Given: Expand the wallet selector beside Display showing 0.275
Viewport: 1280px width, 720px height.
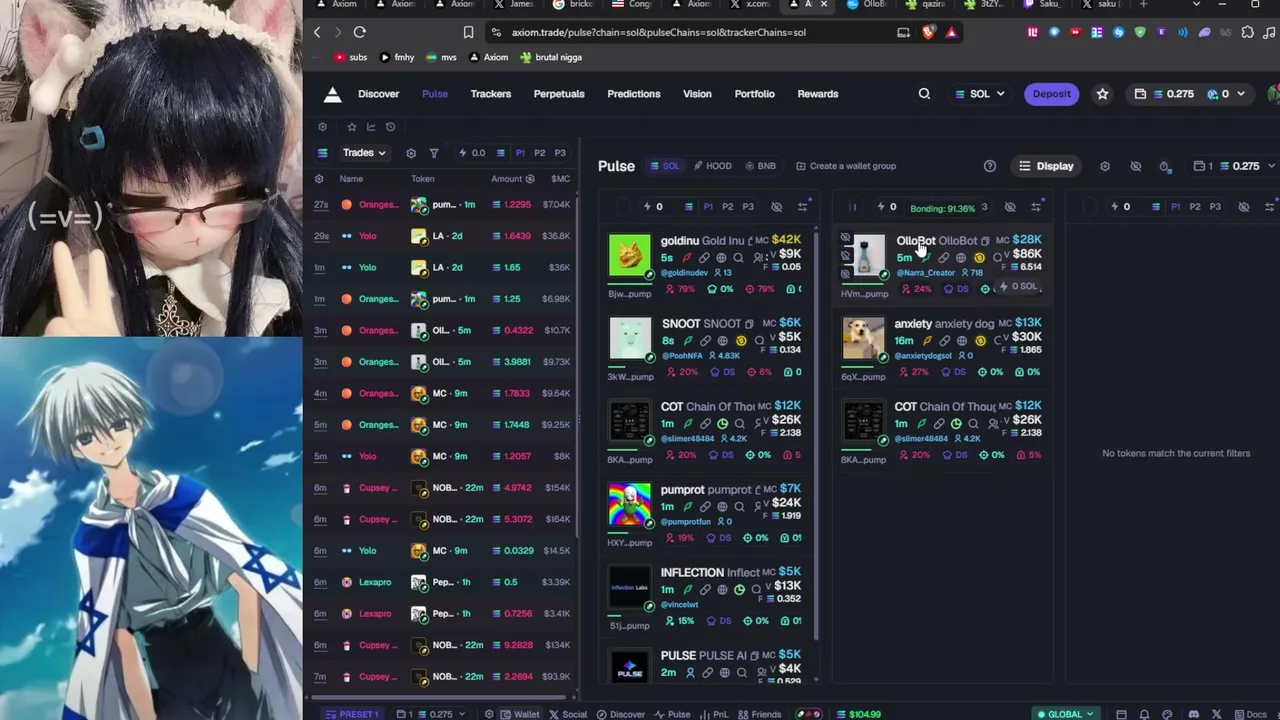Looking at the screenshot, I should point(1235,166).
